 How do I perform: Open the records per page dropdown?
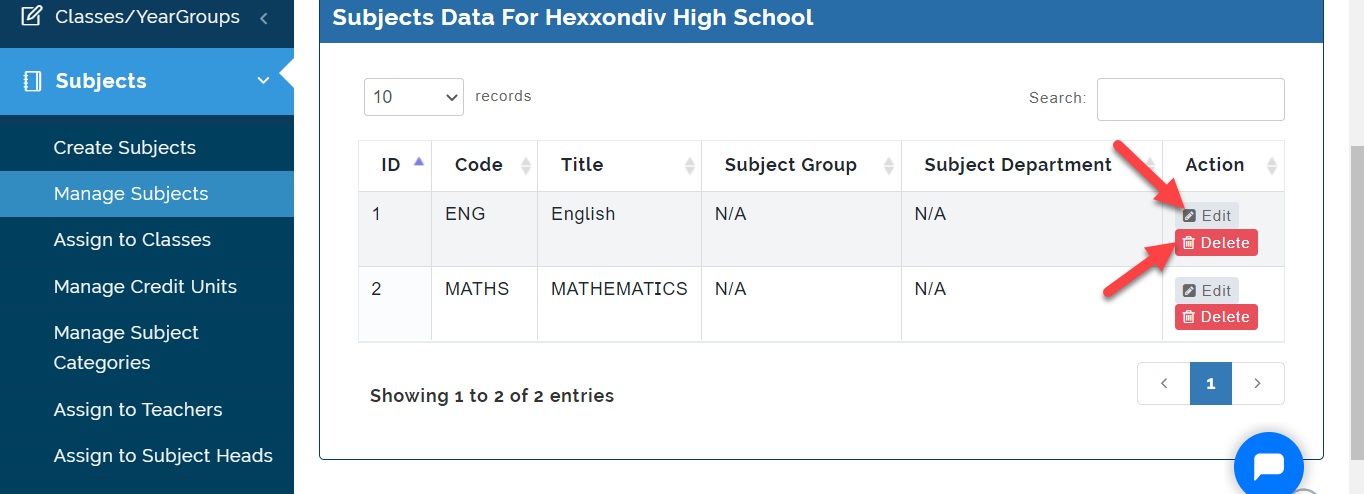click(413, 97)
